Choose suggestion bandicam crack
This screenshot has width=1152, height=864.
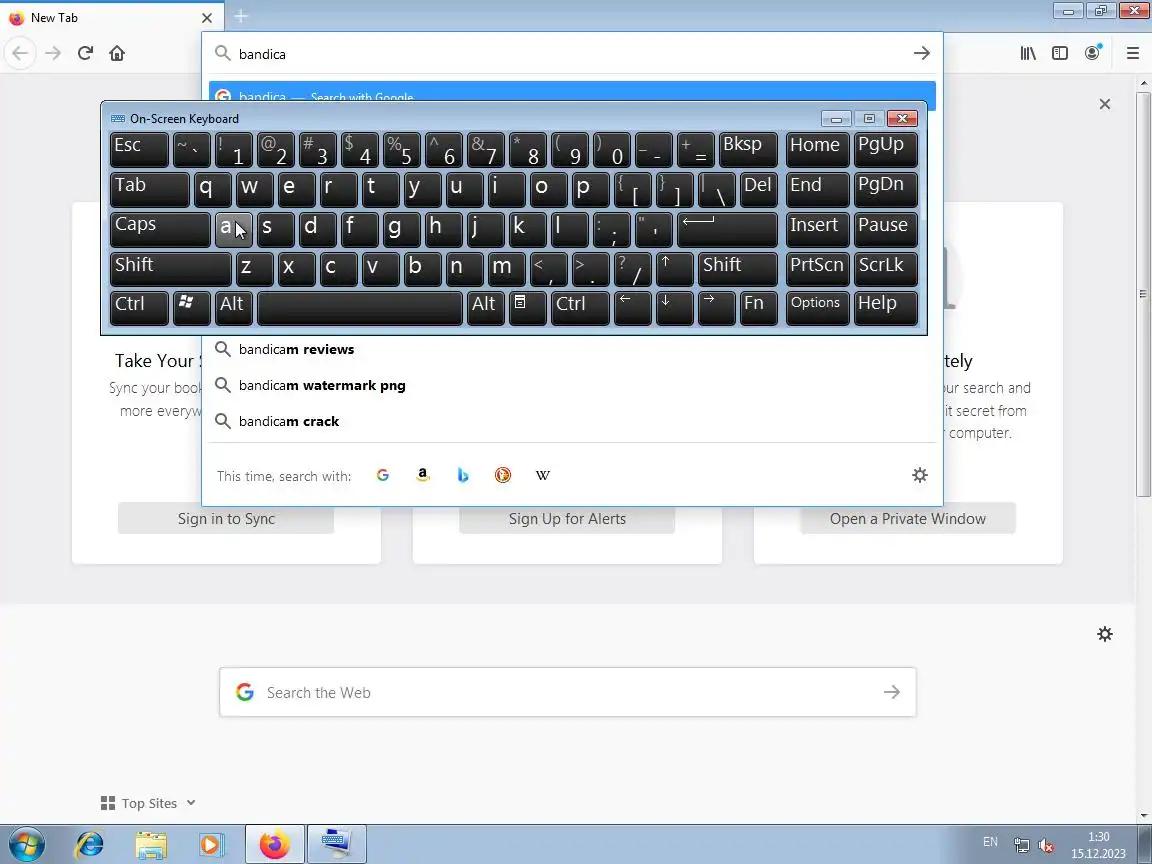[572, 422]
